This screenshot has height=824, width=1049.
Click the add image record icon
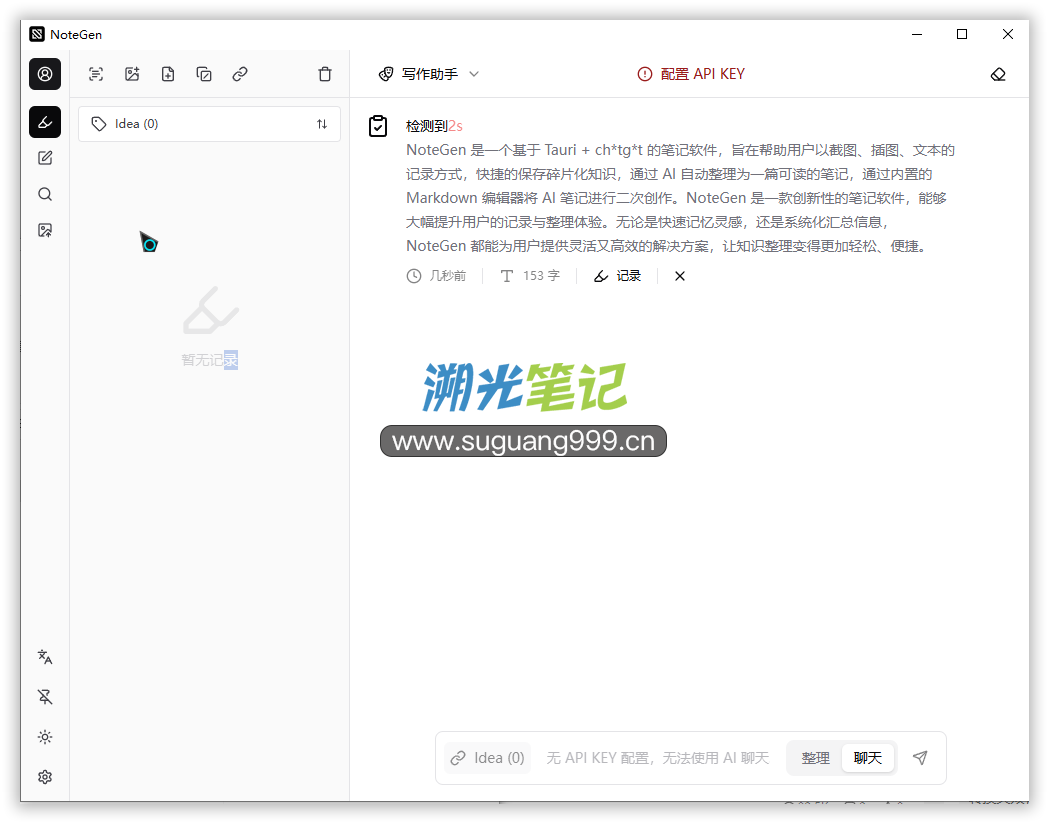[x=132, y=74]
